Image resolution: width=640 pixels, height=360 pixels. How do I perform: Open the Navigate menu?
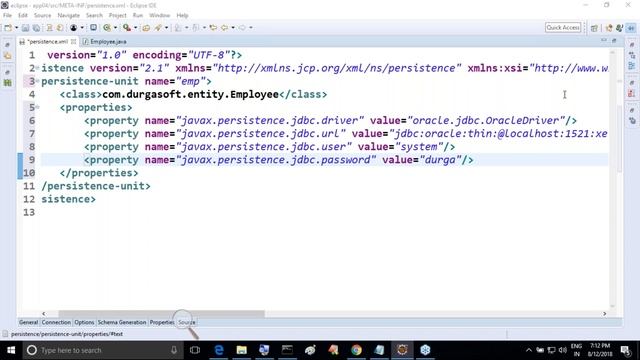point(69,16)
